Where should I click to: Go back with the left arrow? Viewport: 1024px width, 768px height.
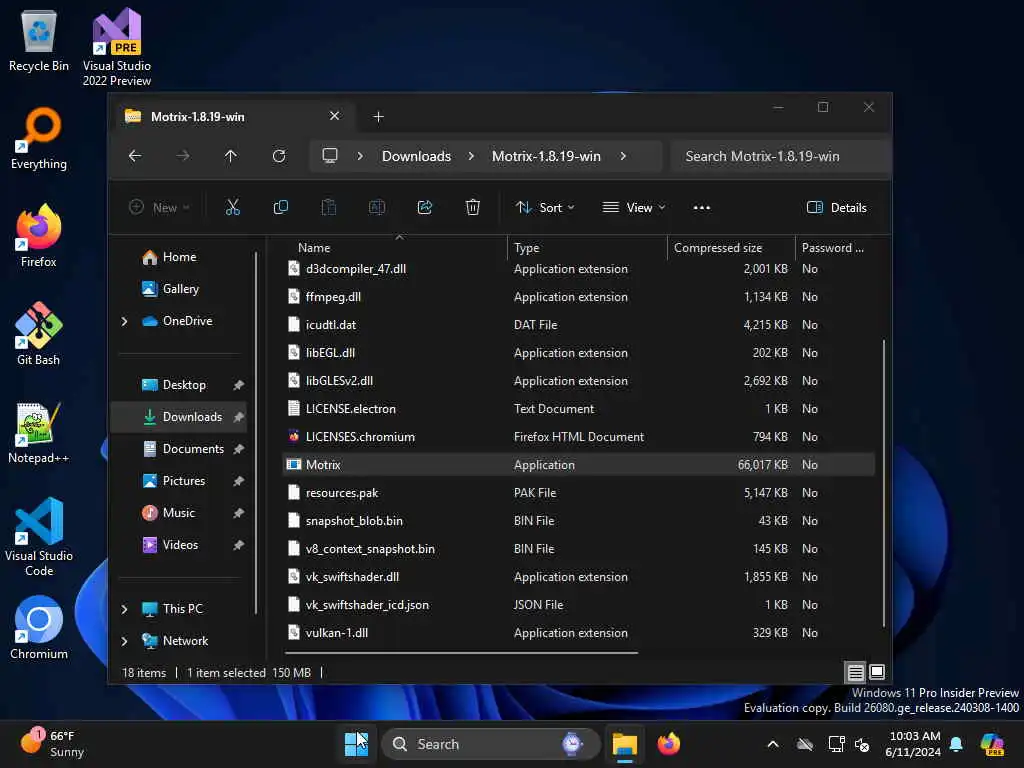(x=135, y=156)
